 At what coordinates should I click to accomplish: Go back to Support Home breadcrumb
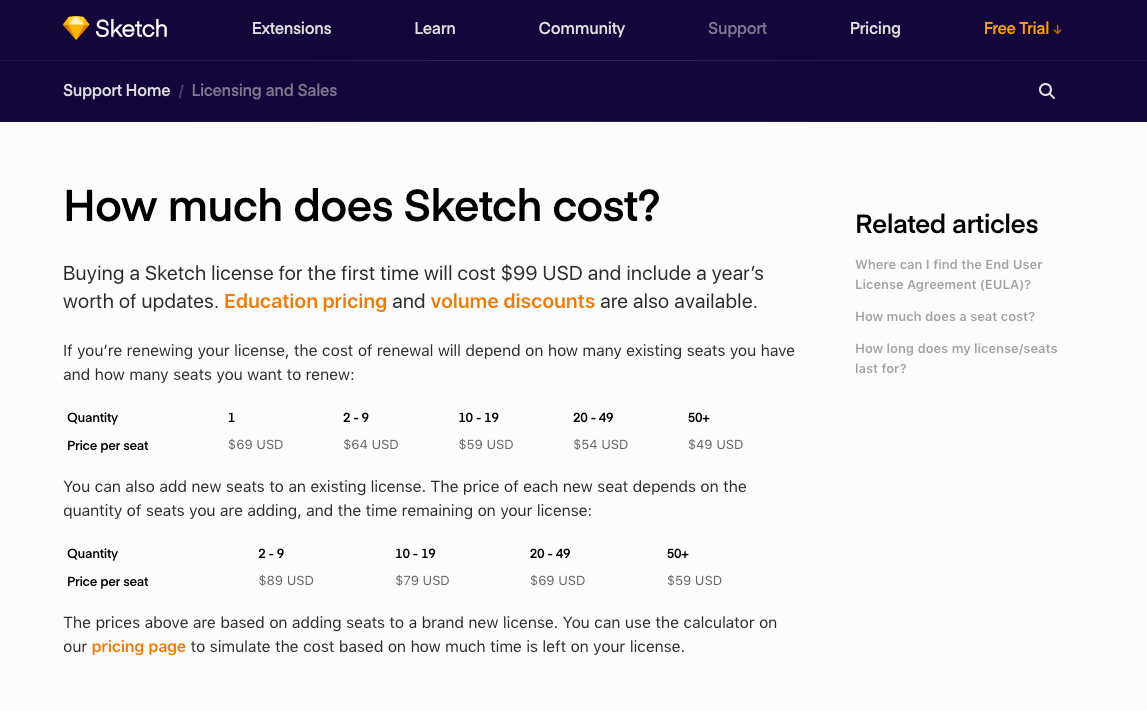tap(116, 91)
